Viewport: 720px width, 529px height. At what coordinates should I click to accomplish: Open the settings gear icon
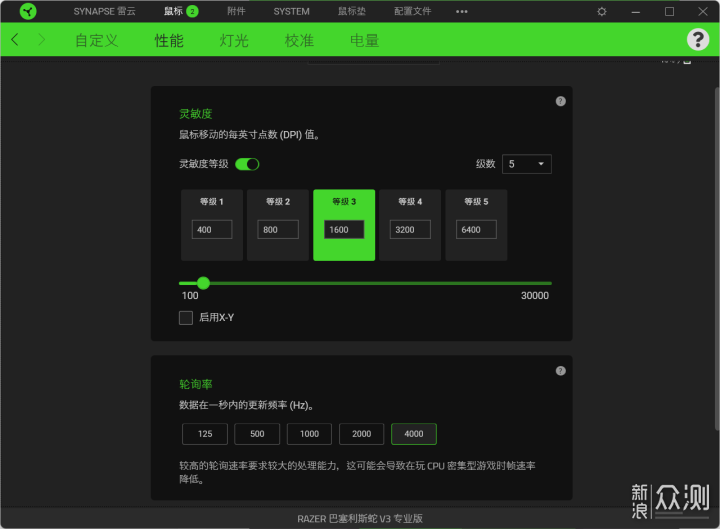click(602, 11)
